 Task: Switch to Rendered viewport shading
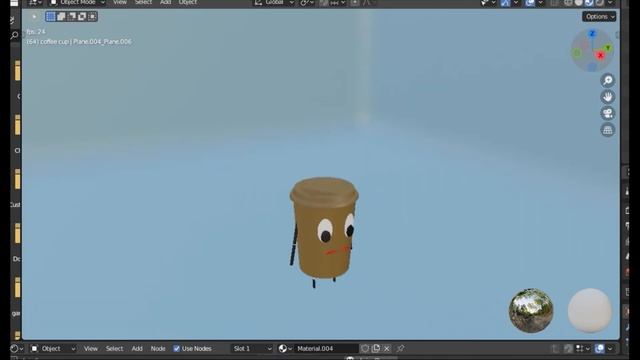tap(600, 3)
